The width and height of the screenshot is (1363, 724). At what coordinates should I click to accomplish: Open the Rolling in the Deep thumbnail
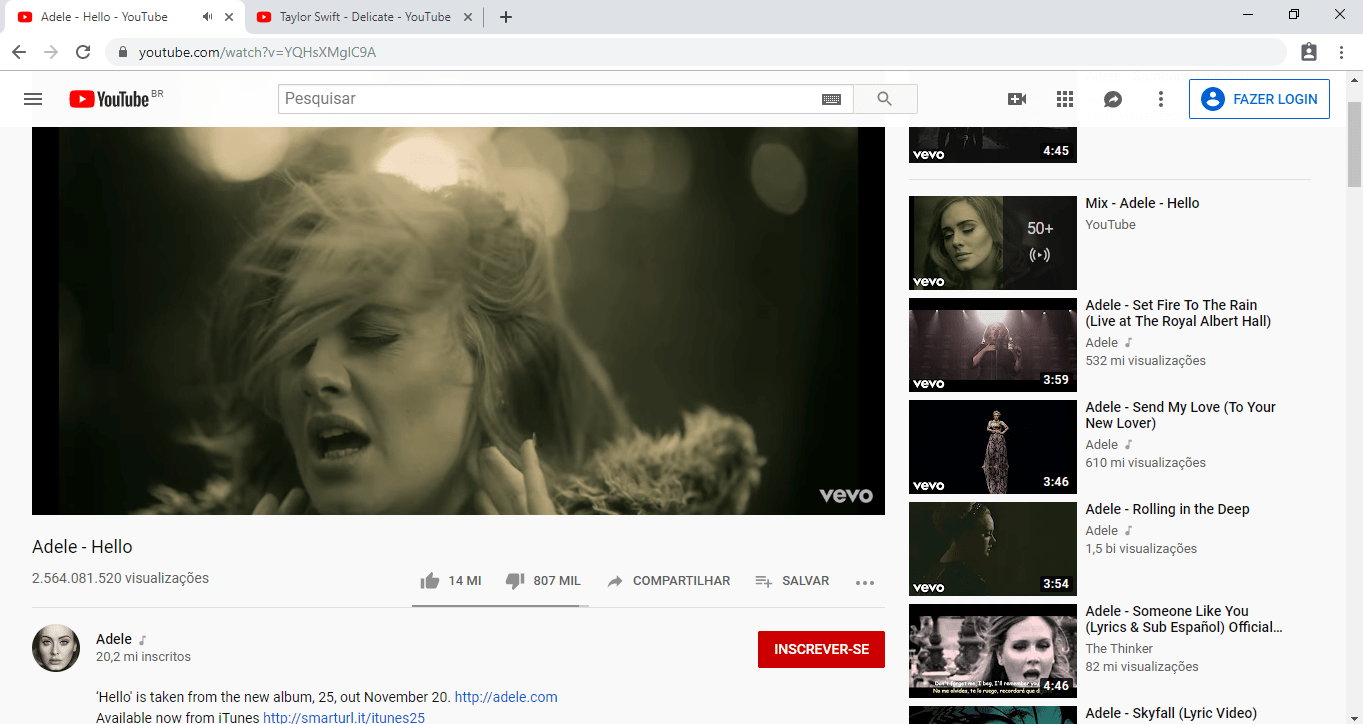point(992,548)
